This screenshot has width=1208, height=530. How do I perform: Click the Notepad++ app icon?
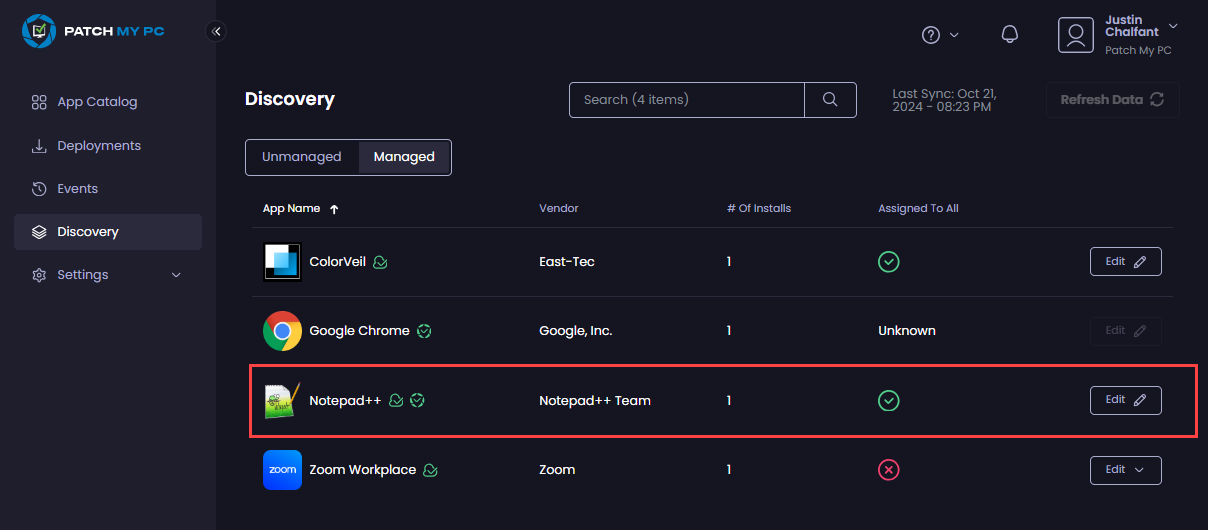pyautogui.click(x=282, y=400)
